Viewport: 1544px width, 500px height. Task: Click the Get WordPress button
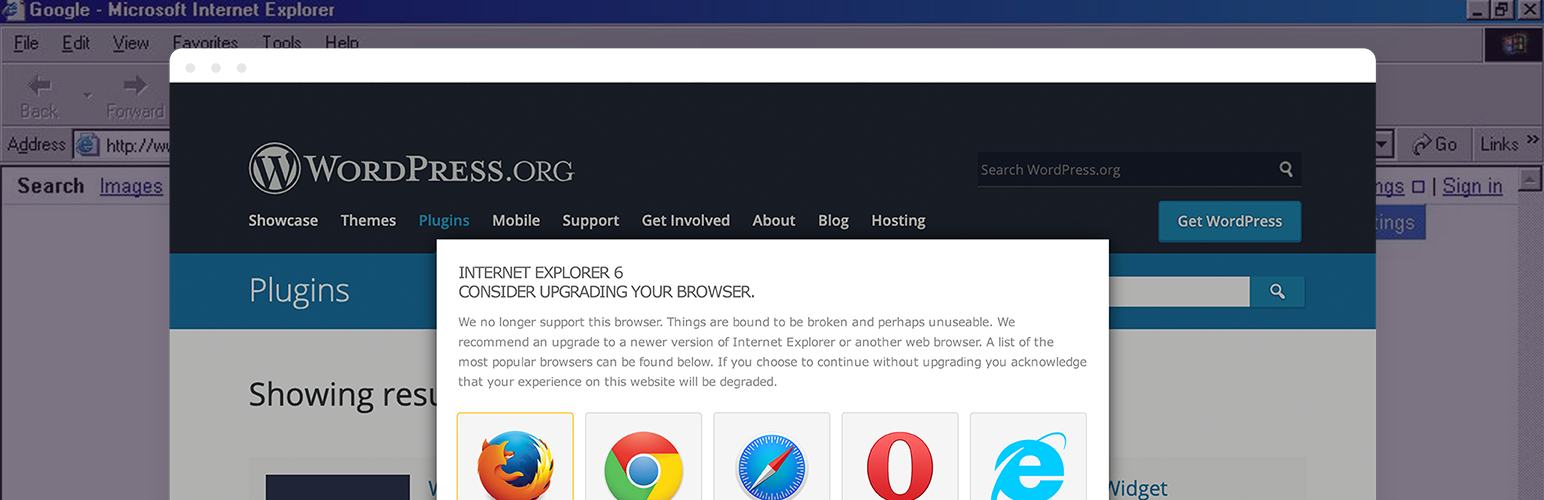pos(1230,221)
